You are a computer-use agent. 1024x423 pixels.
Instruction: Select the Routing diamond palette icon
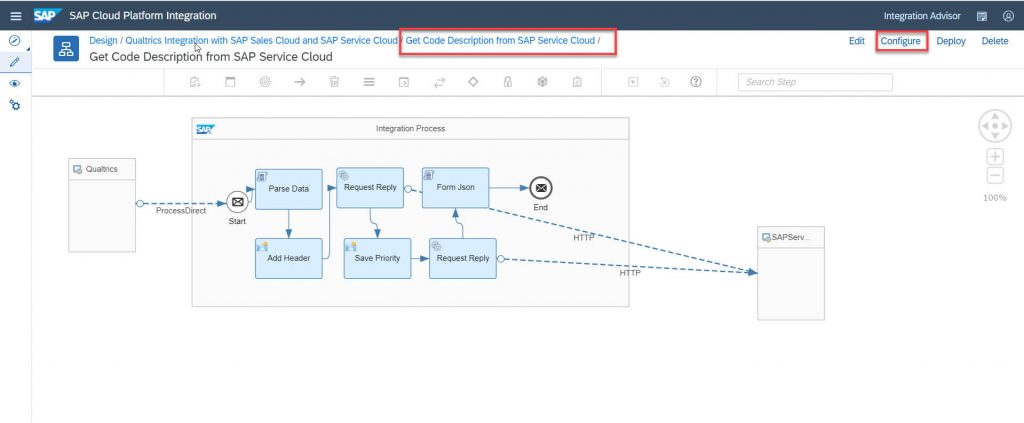(x=473, y=82)
